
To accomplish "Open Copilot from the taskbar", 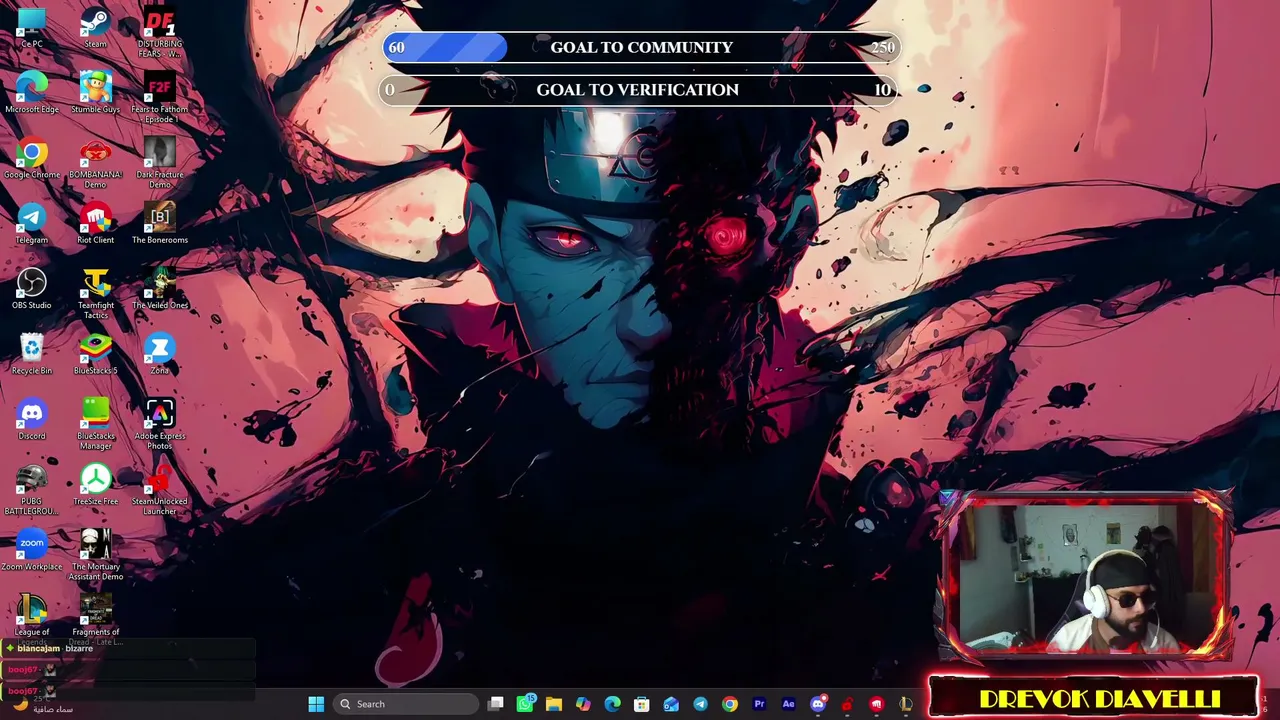I will pyautogui.click(x=583, y=704).
